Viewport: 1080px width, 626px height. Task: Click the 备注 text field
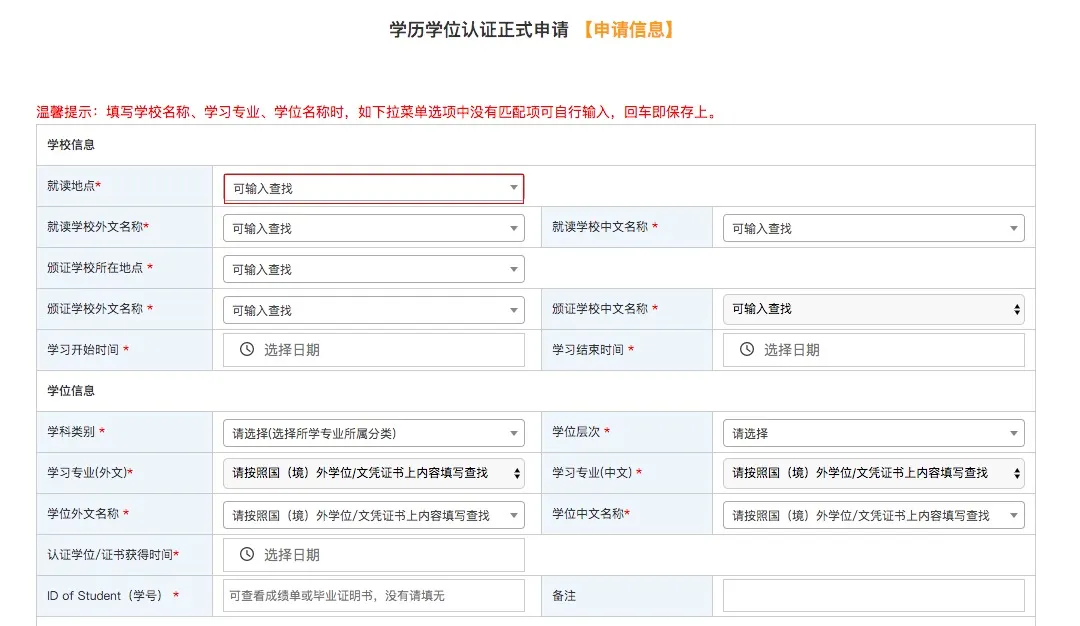tap(873, 596)
